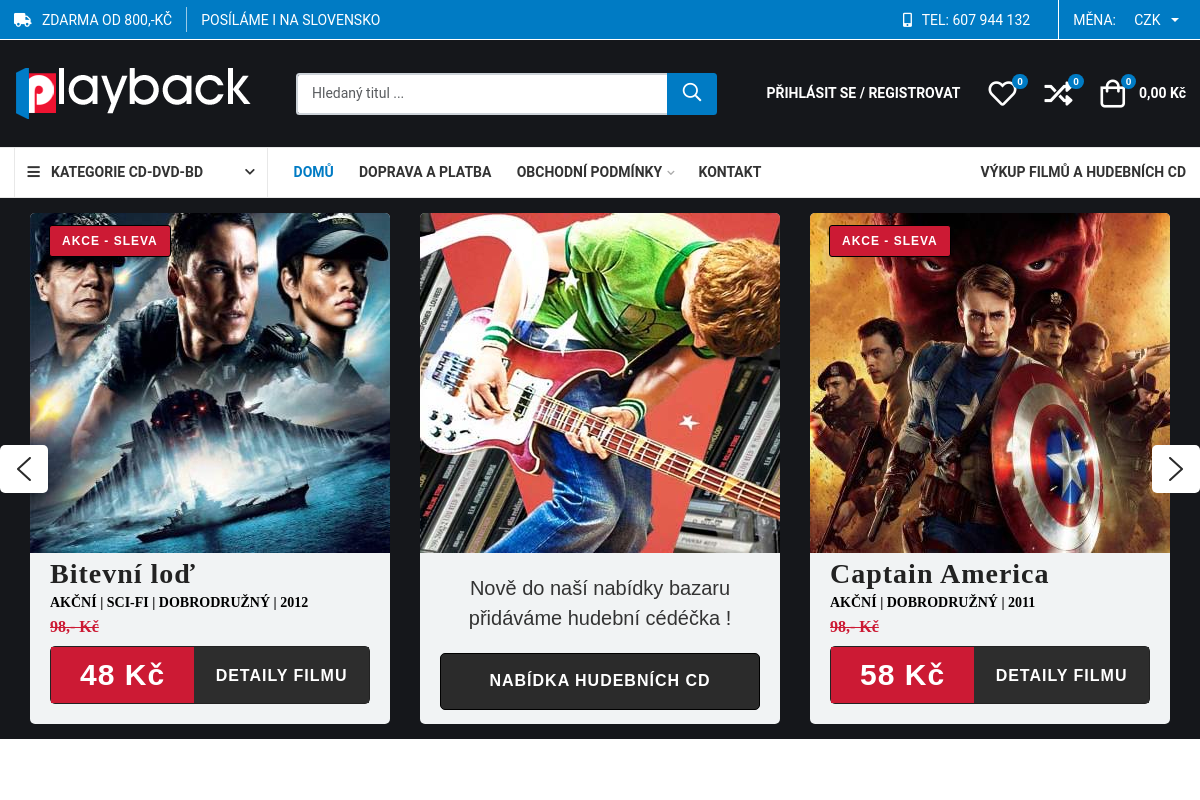This screenshot has height=800, width=1200.
Task: Click Přihlásit se / Registrovat
Action: (x=863, y=93)
